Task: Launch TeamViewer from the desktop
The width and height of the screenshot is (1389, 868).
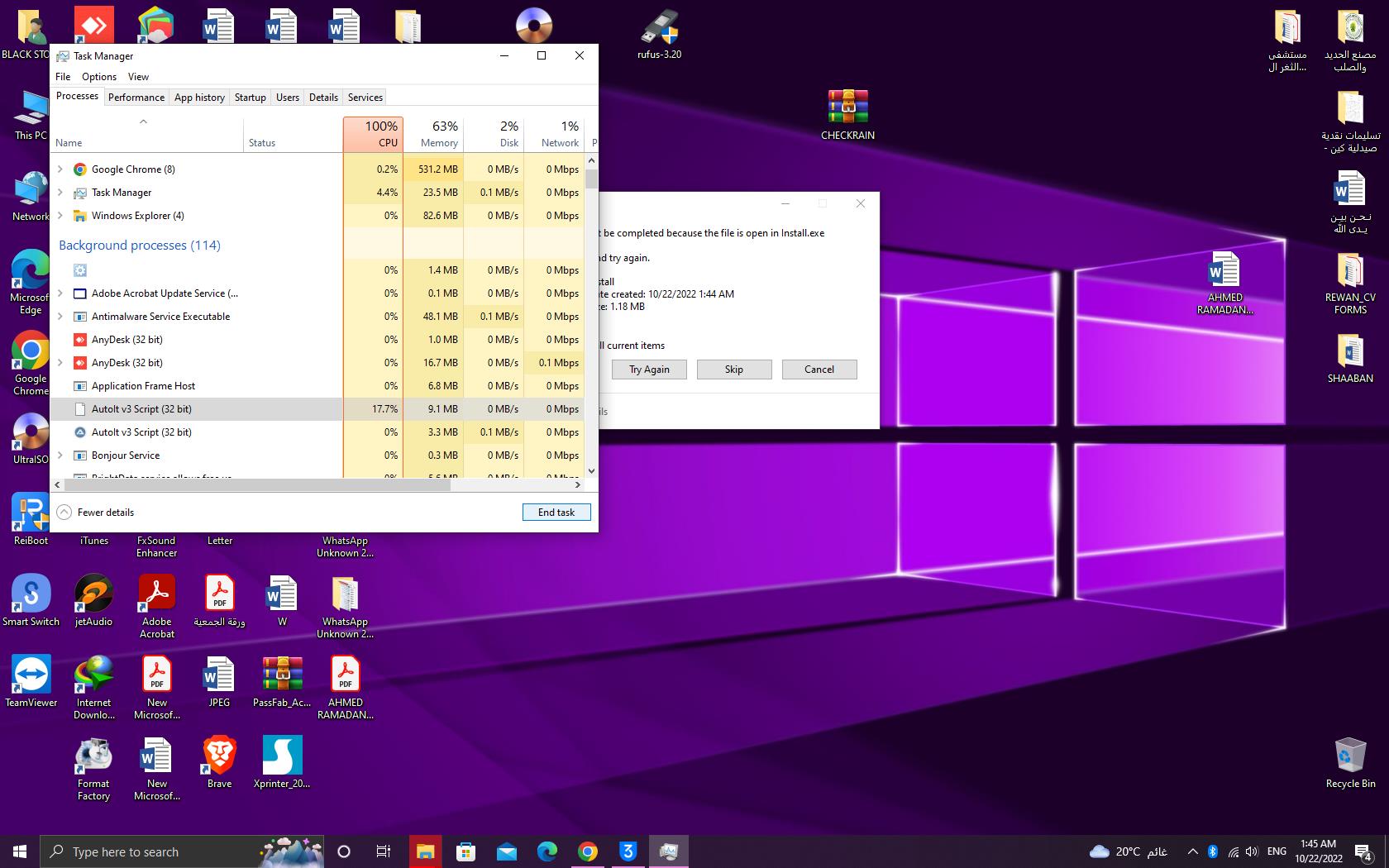Action: coord(31,675)
